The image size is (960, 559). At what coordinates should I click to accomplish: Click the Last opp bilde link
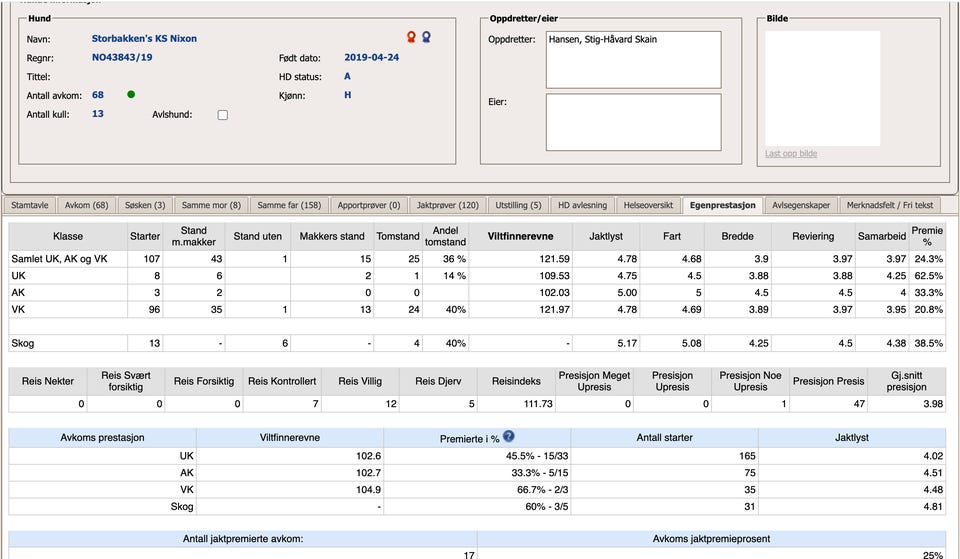[x=791, y=153]
